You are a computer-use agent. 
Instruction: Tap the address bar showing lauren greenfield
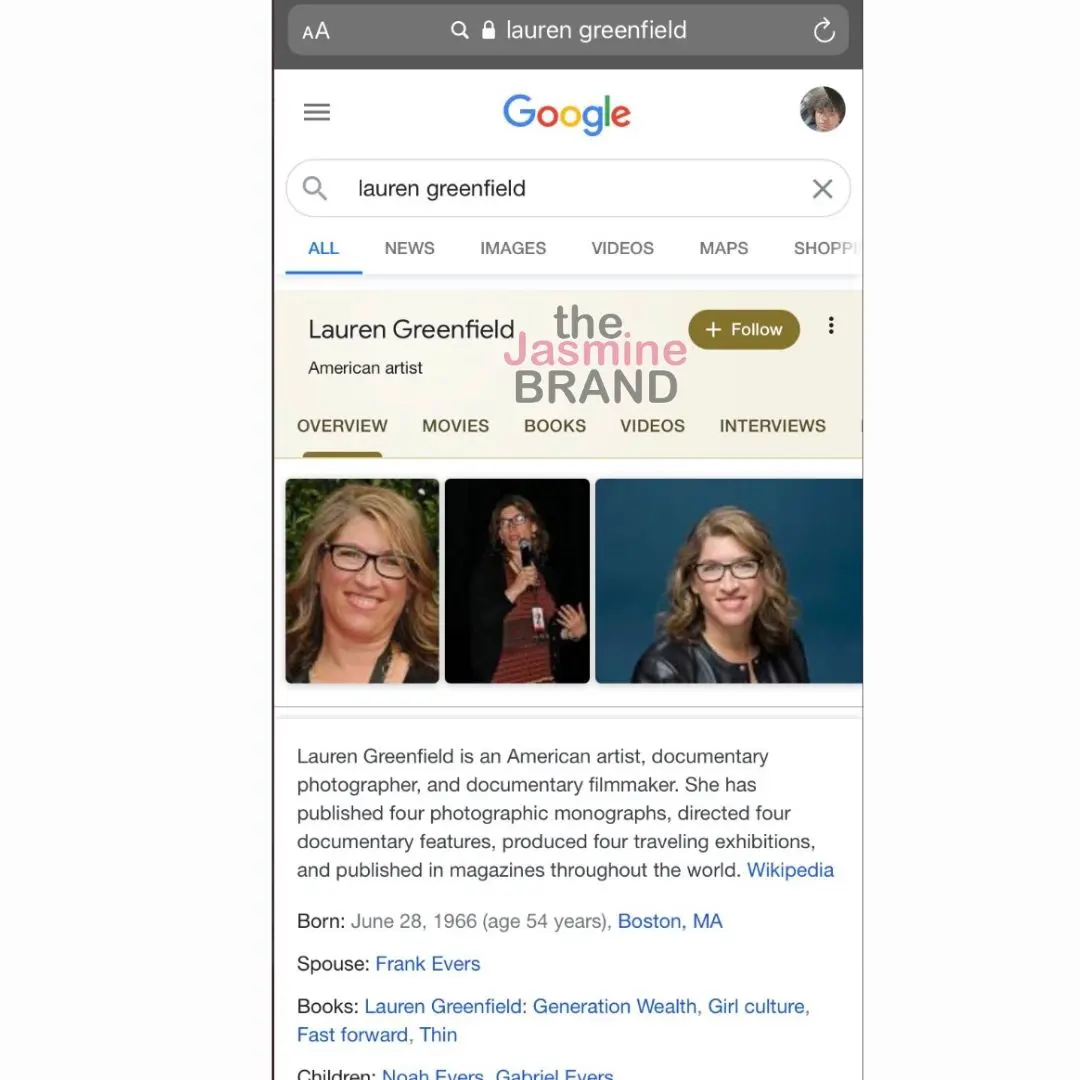pyautogui.click(x=568, y=30)
